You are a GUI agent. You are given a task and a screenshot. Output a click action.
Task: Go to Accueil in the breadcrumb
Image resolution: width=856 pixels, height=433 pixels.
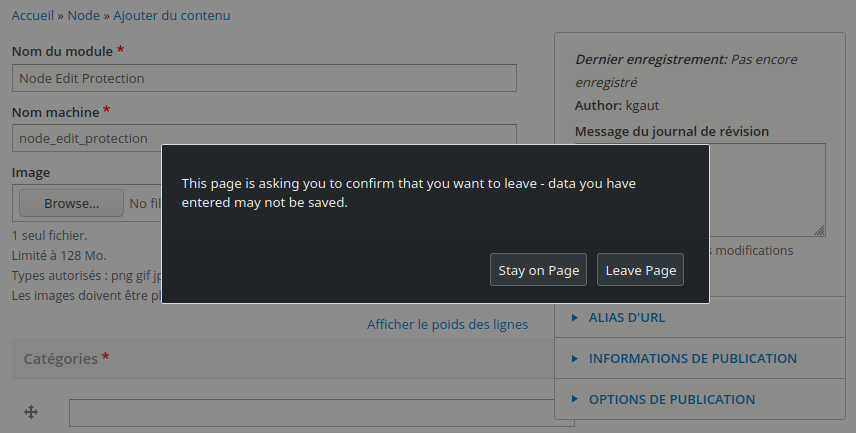coord(32,16)
